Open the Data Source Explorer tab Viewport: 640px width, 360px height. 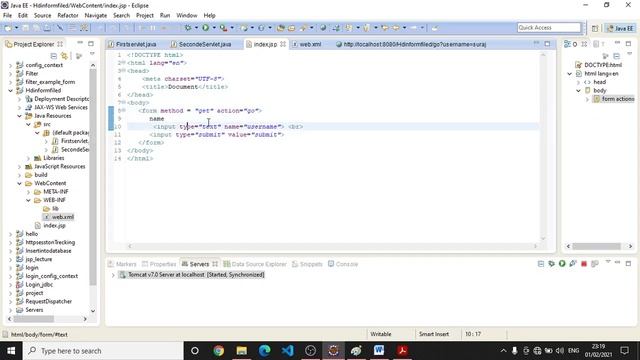[x=255, y=264]
